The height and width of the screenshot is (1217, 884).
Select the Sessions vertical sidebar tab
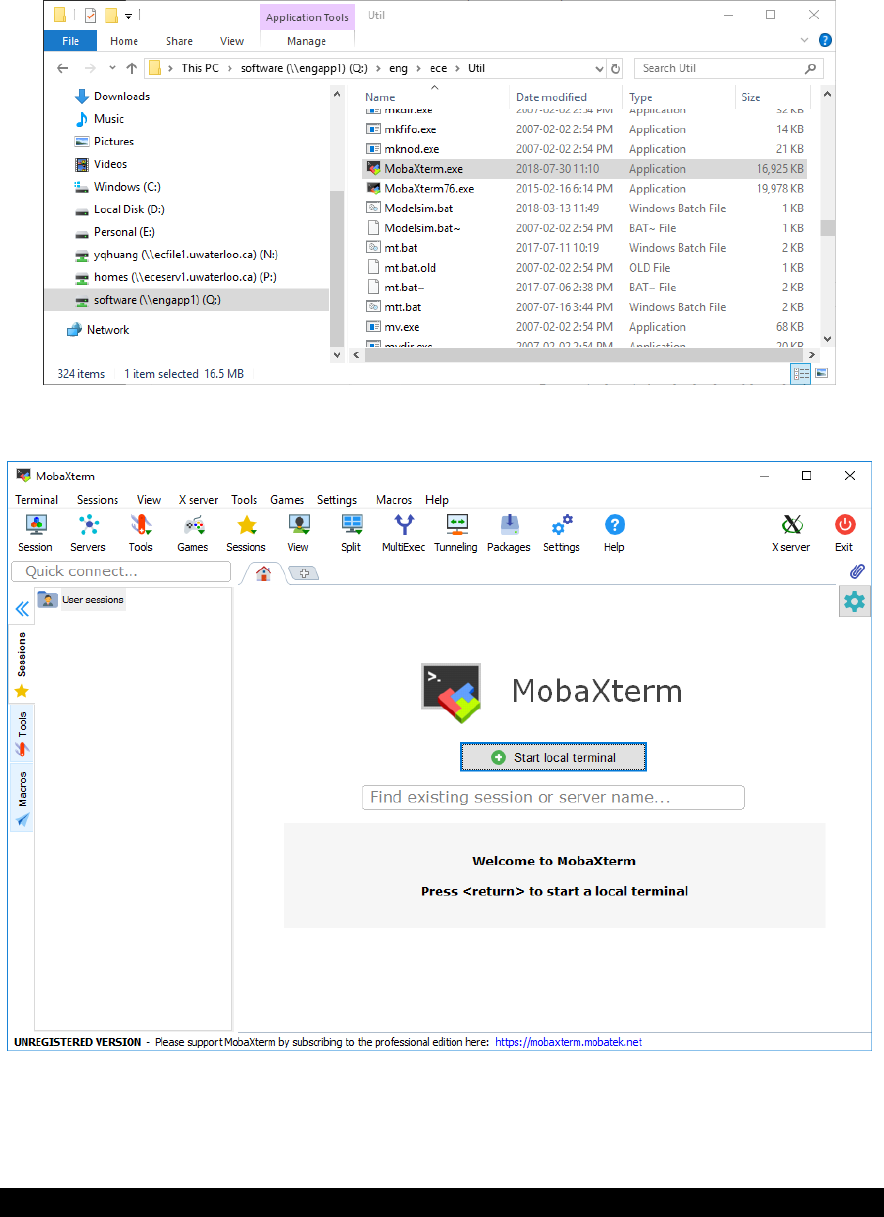click(x=22, y=665)
